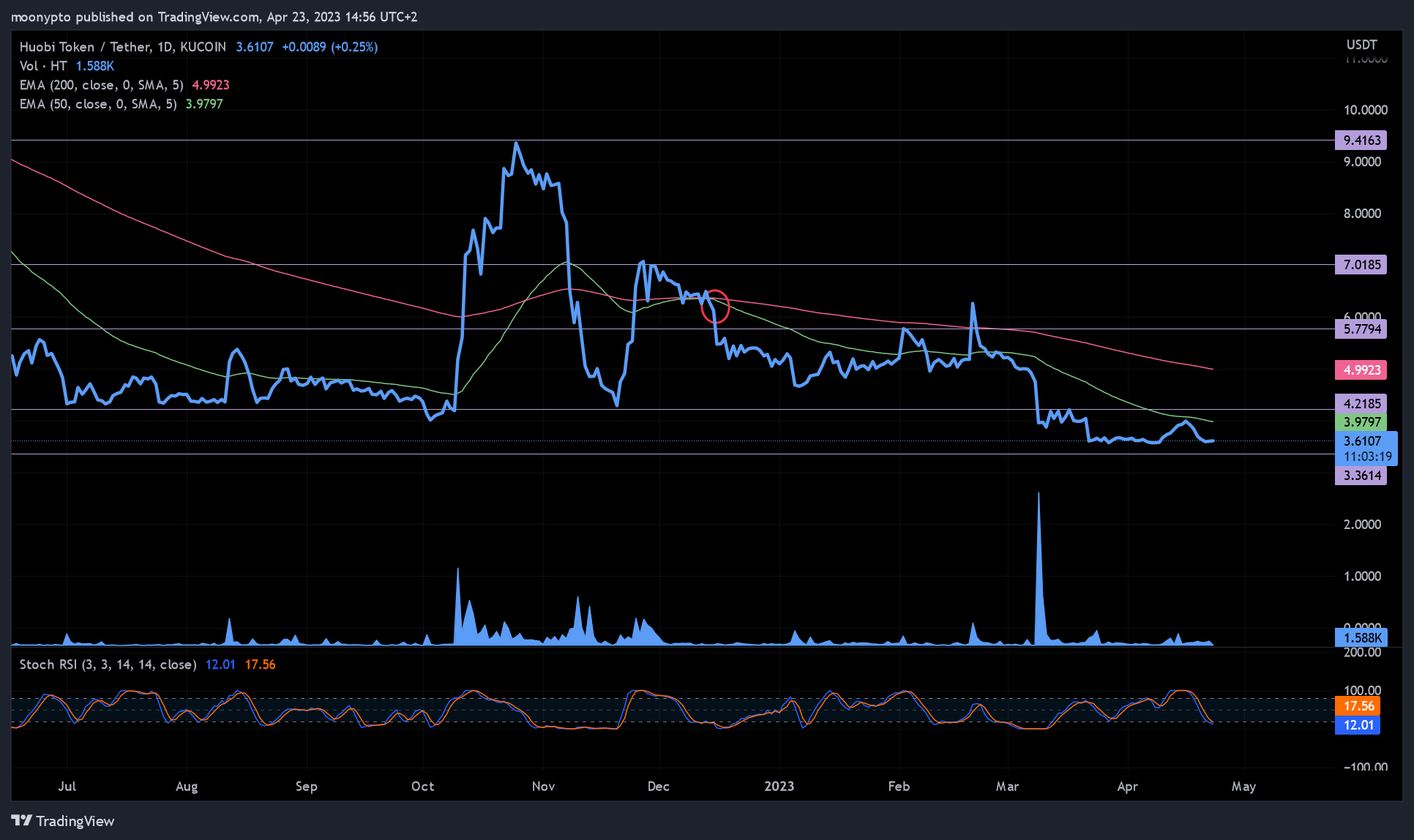Screen dimensions: 1414x840
Task: Click the Nov label on time axis
Action: 543,786
